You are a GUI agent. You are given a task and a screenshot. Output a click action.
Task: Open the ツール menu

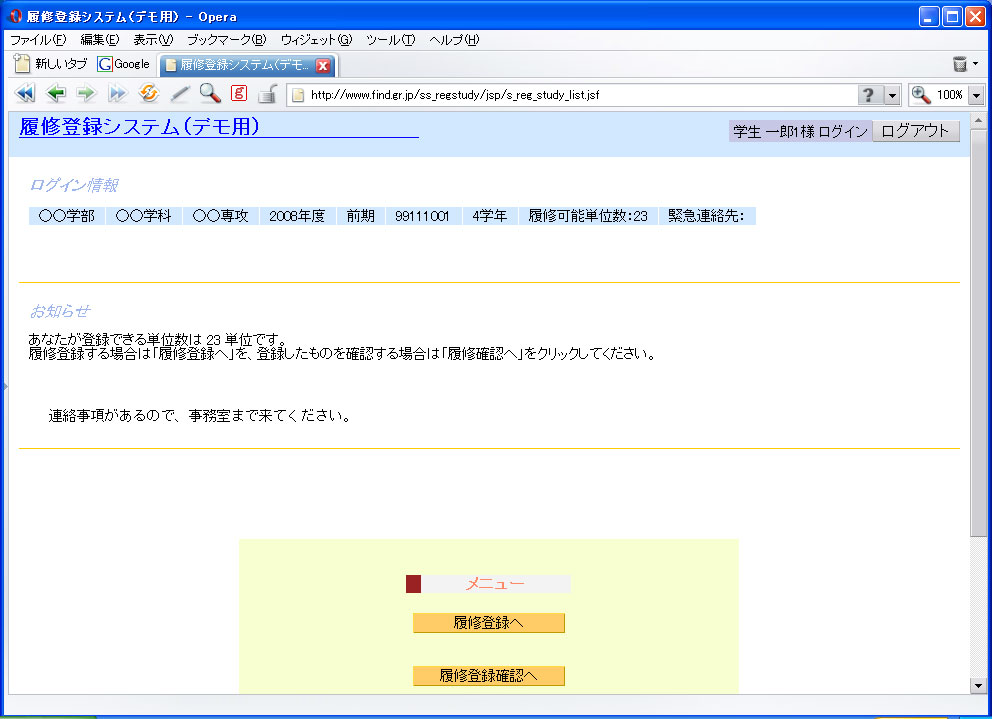(390, 40)
